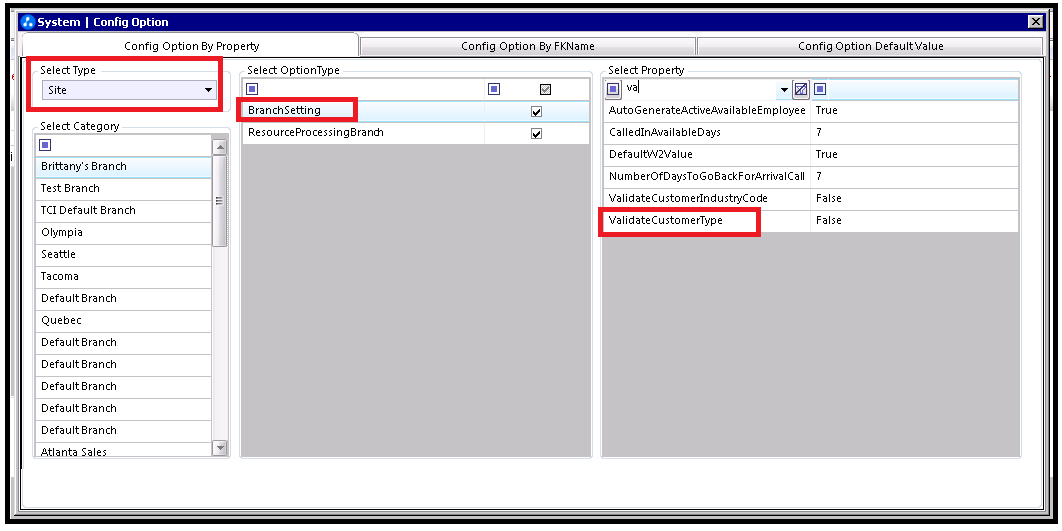Image resolution: width=1062 pixels, height=531 pixels.
Task: Click the category list scrollbar thumb
Action: click(220, 201)
